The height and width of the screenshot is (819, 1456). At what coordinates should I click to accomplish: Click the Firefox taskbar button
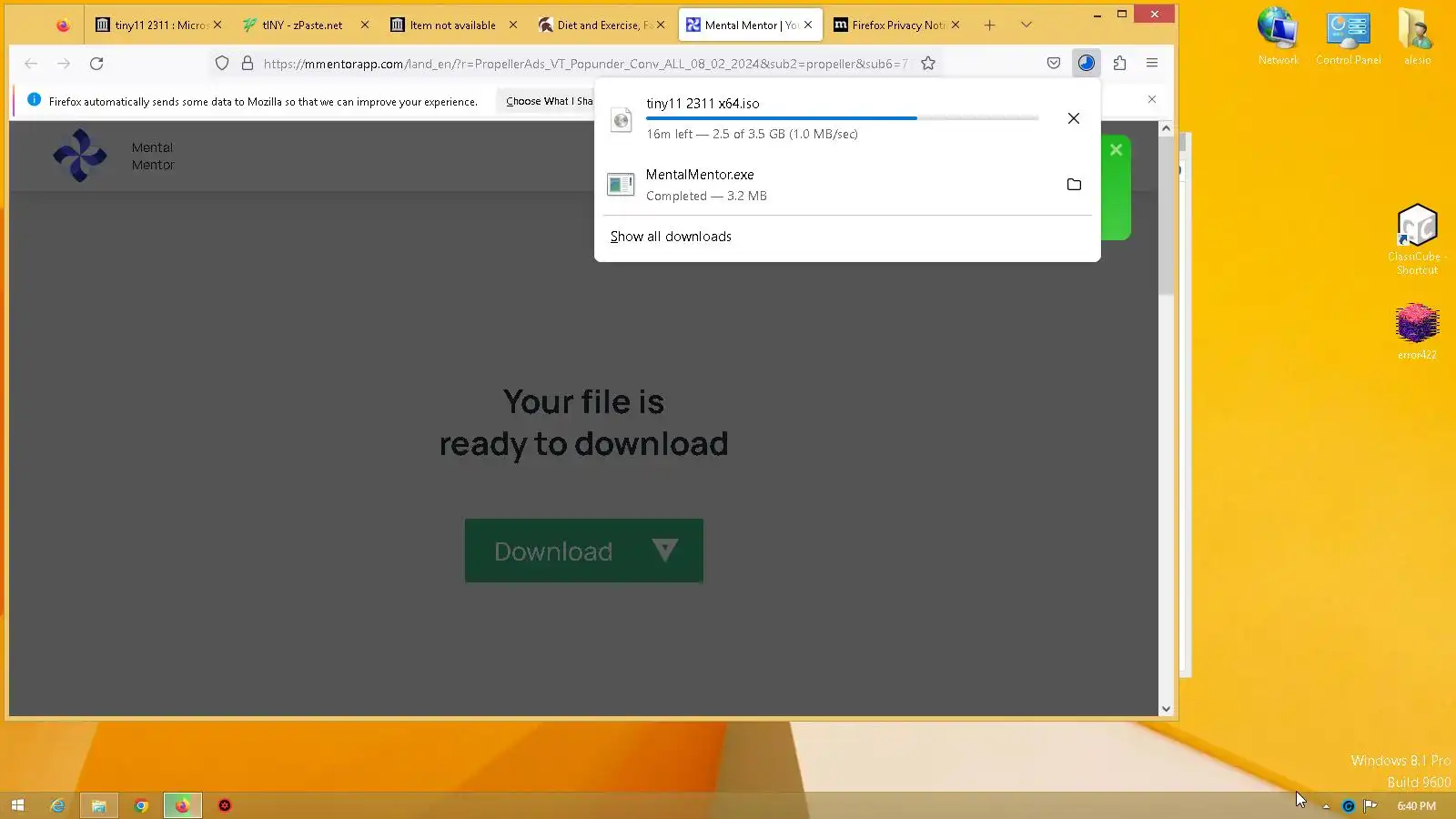[183, 805]
